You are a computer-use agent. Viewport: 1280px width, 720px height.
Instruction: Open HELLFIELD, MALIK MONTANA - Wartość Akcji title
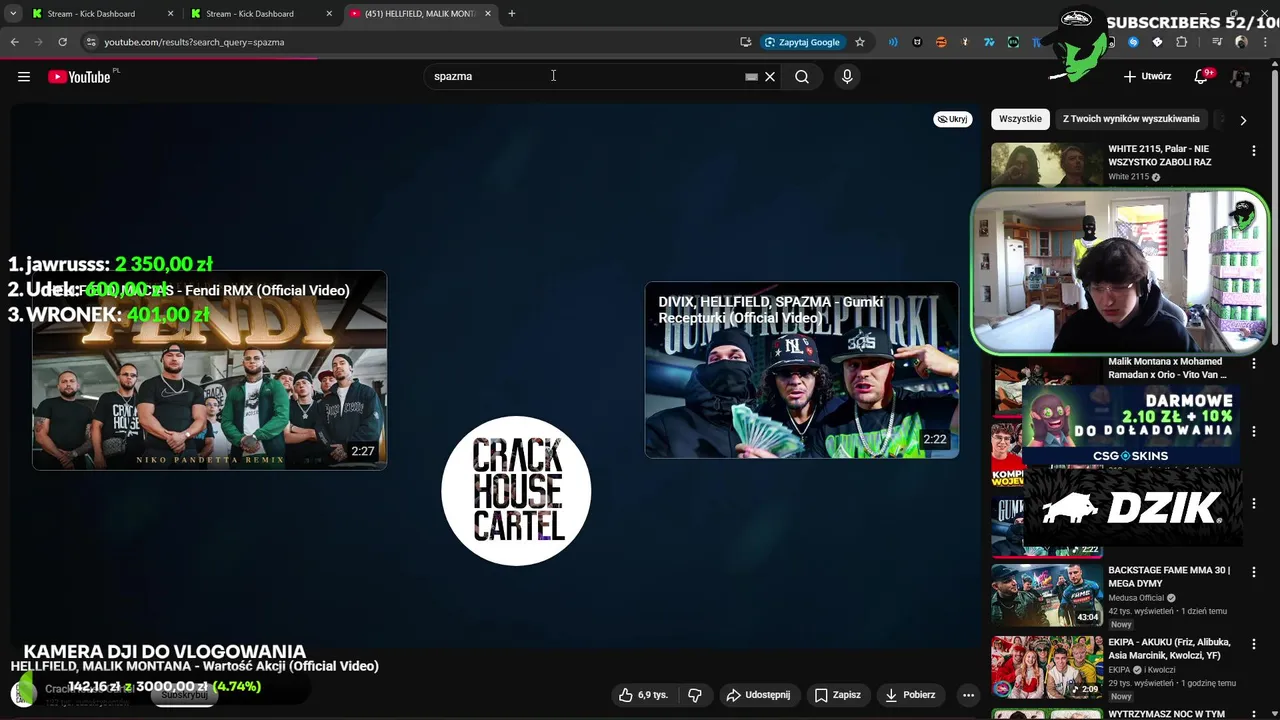point(195,666)
